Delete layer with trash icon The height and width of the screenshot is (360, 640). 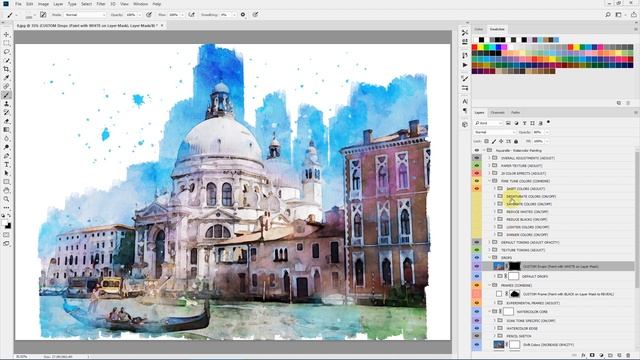pyautogui.click(x=628, y=356)
